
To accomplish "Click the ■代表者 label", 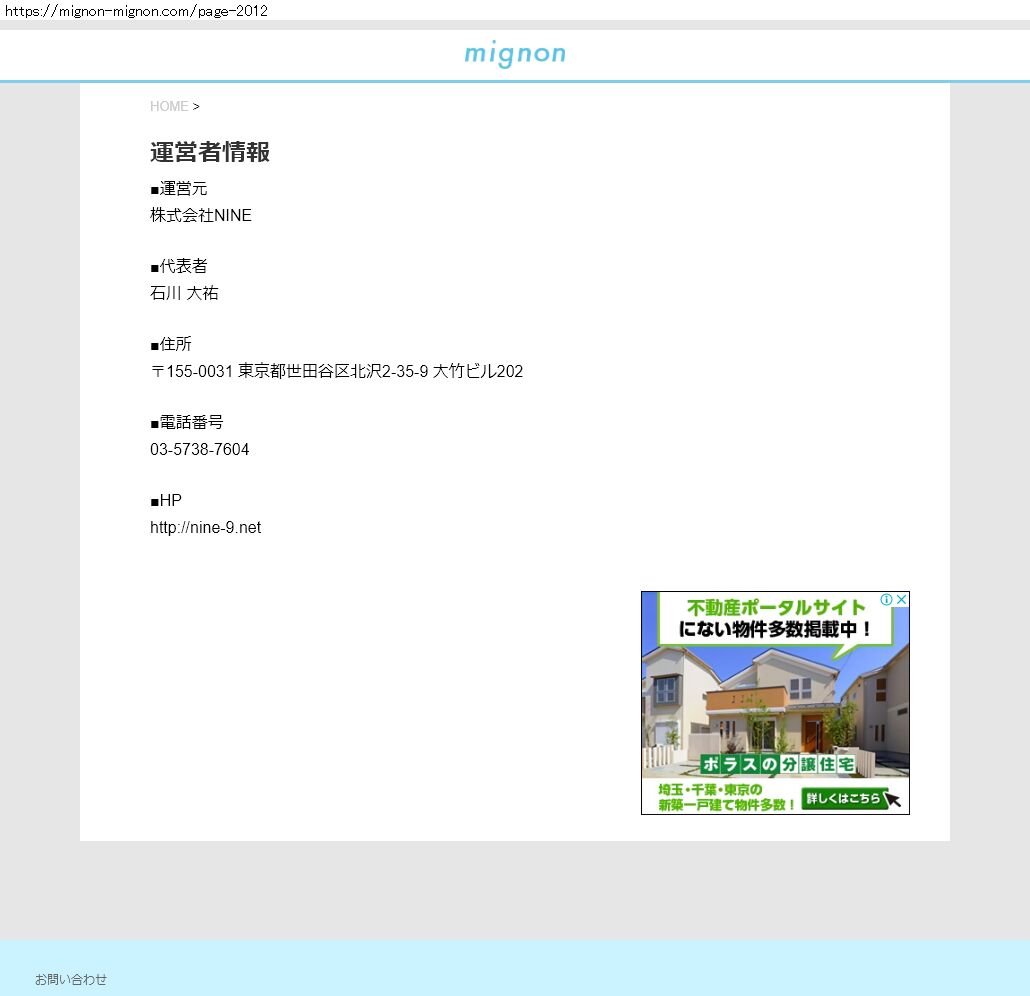I will 179,266.
